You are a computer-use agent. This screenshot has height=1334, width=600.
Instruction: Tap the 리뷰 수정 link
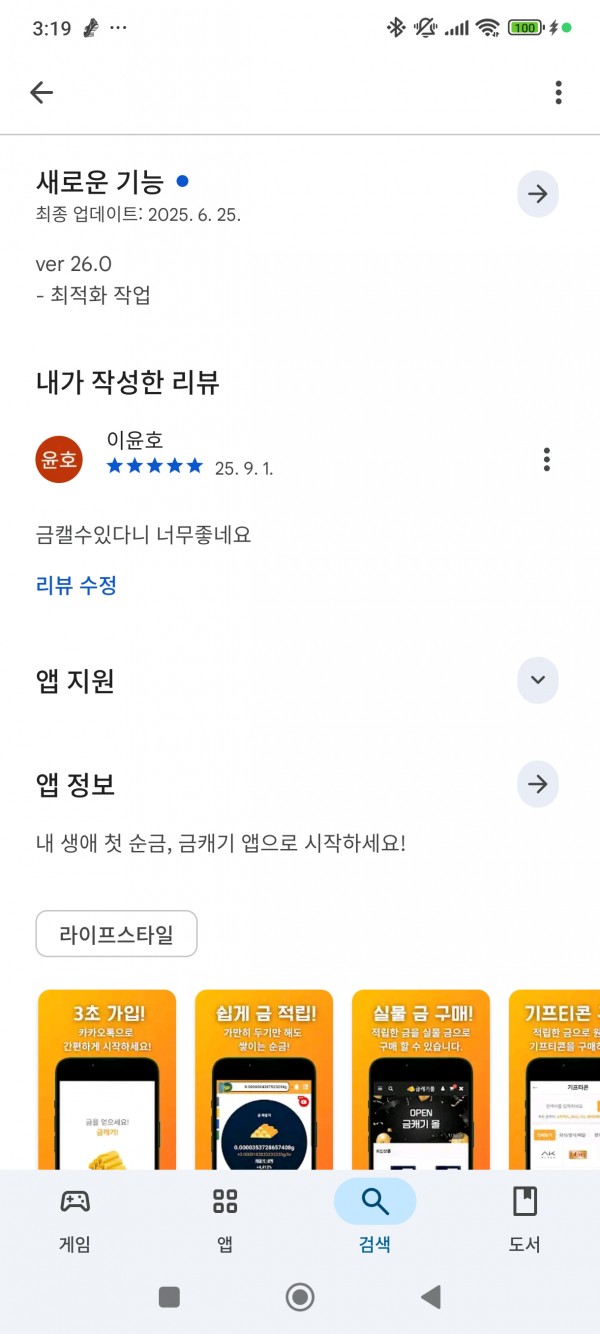click(x=76, y=586)
